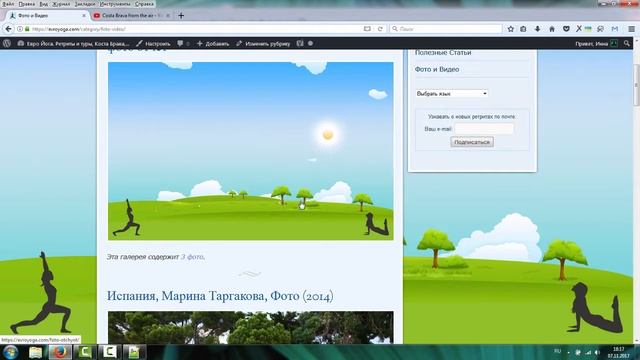Image resolution: width=640 pixels, height=360 pixels.
Task: Click the page vertical scrollbar thumb
Action: click(x=636, y=85)
